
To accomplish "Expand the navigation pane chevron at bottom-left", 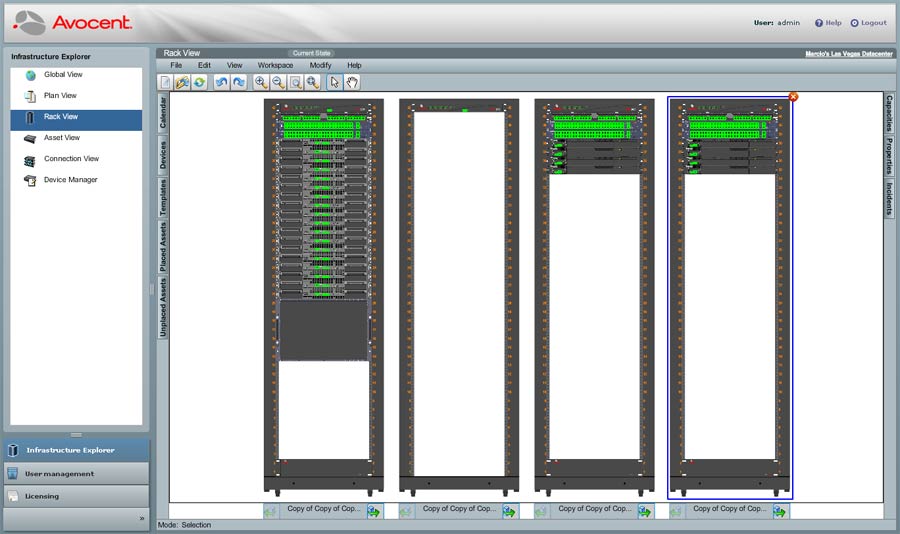I will (141, 518).
